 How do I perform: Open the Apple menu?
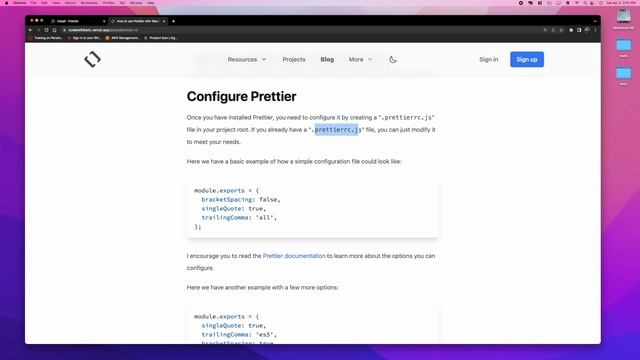tap(6, 3)
